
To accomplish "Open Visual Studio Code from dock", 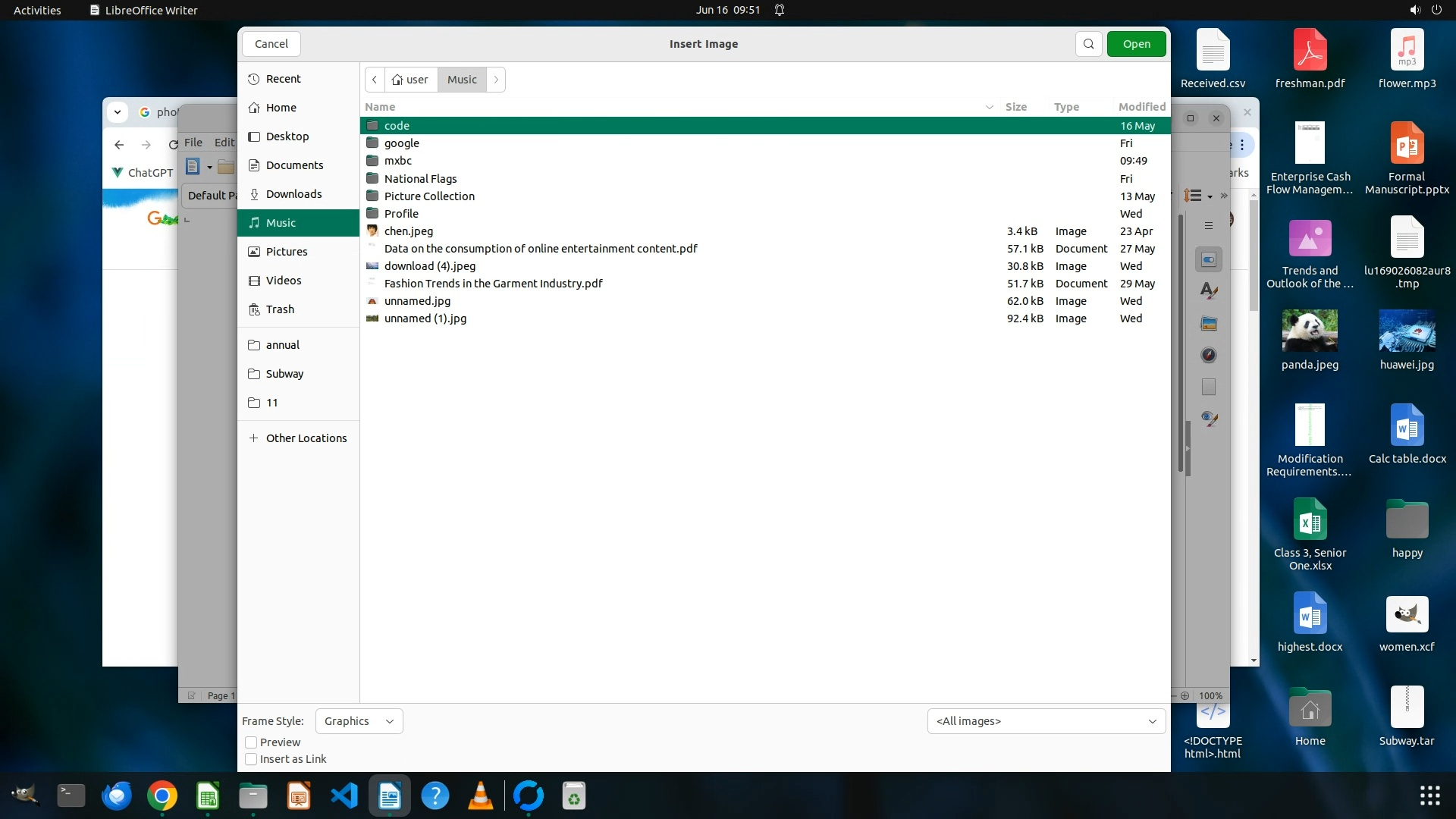I will coord(344,796).
